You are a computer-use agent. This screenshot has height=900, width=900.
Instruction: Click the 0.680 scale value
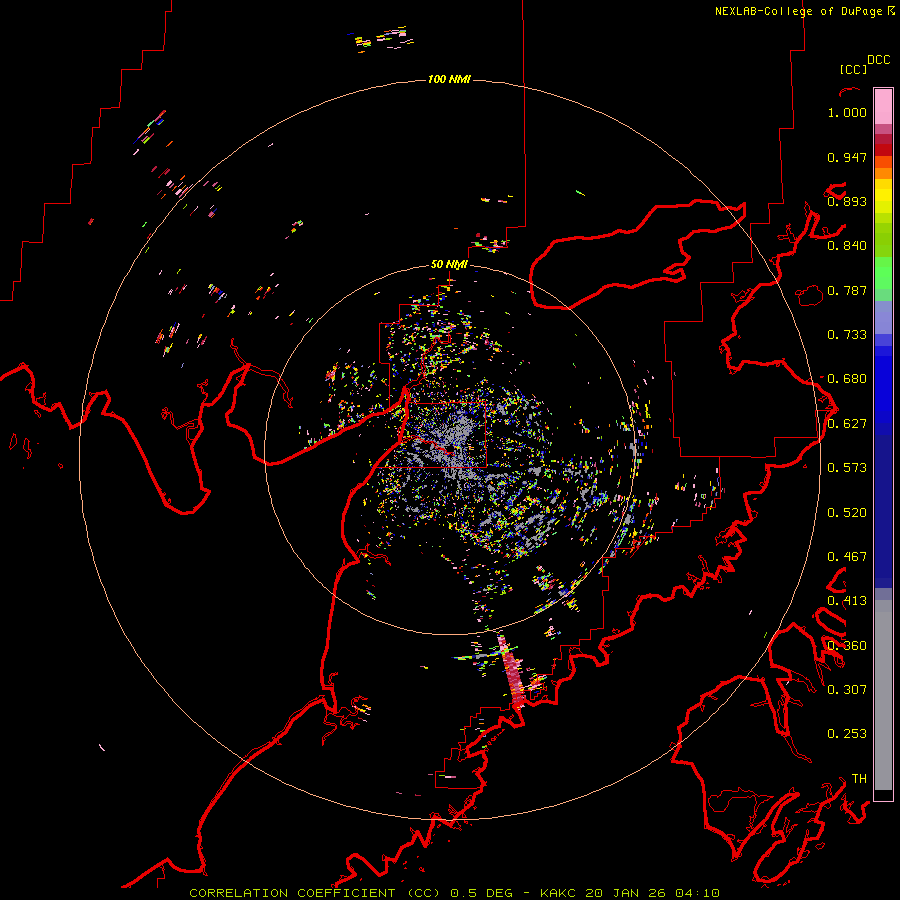tap(847, 379)
